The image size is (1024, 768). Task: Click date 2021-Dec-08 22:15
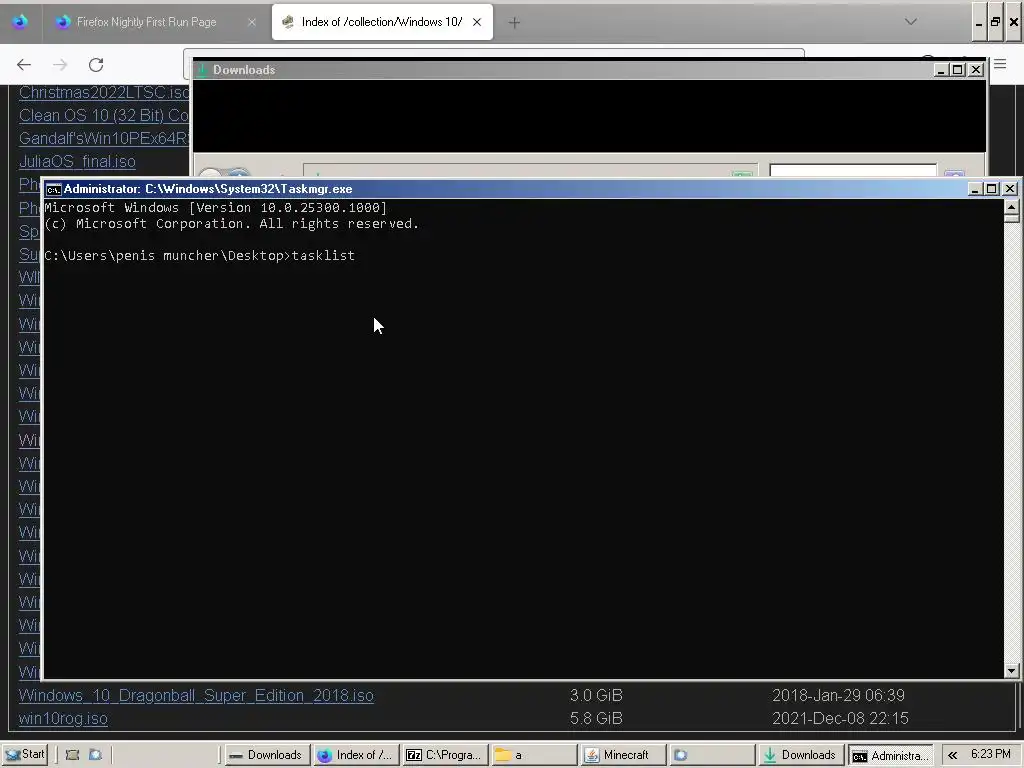click(x=840, y=718)
